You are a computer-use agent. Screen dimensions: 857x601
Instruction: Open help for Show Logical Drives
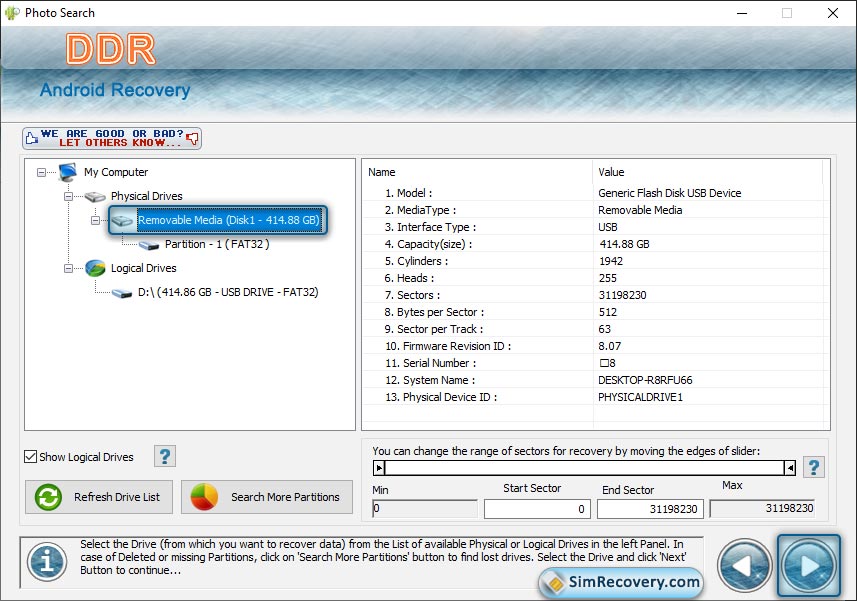point(165,456)
